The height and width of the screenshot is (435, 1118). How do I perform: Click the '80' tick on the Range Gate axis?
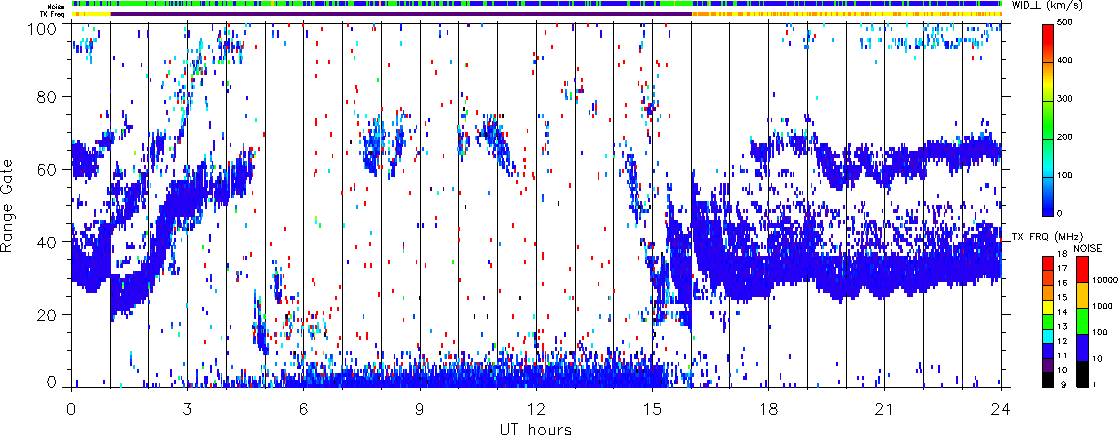pos(46,96)
